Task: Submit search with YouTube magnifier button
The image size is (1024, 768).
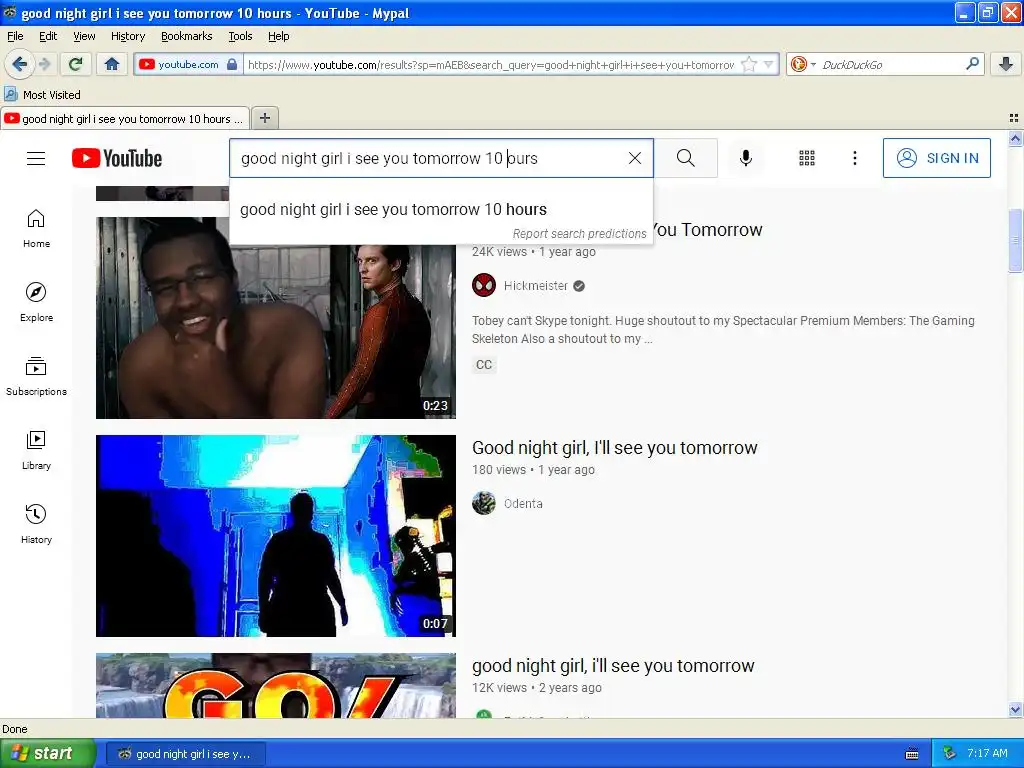Action: tap(686, 158)
